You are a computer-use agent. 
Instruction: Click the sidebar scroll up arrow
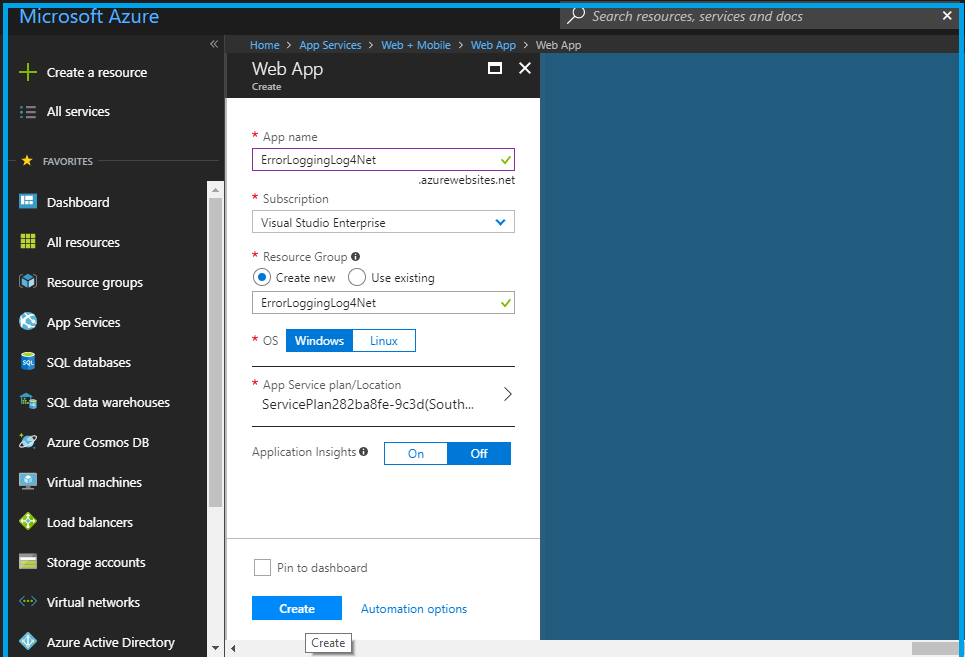click(x=215, y=190)
